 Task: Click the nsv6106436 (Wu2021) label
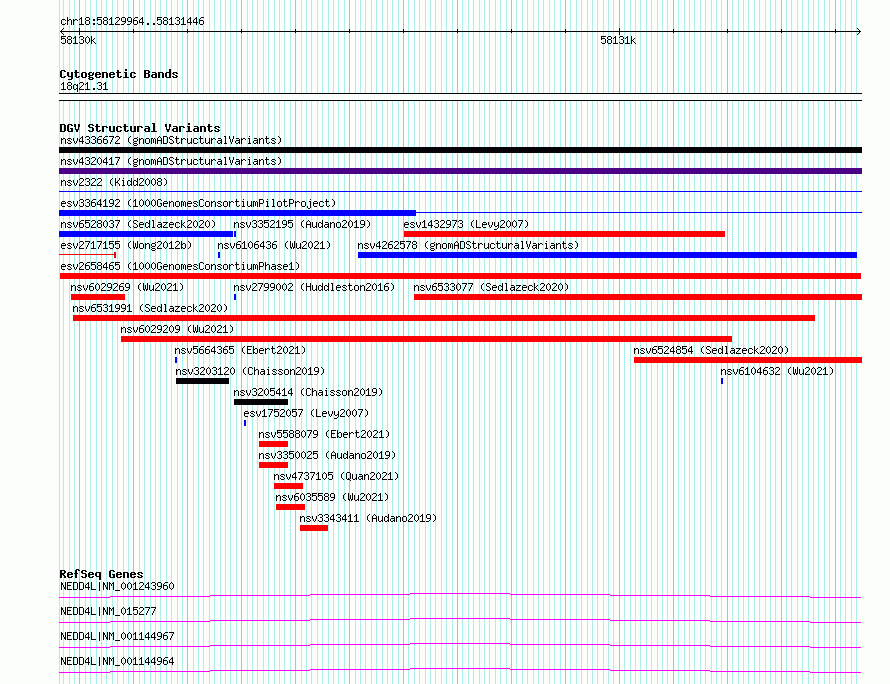click(274, 245)
